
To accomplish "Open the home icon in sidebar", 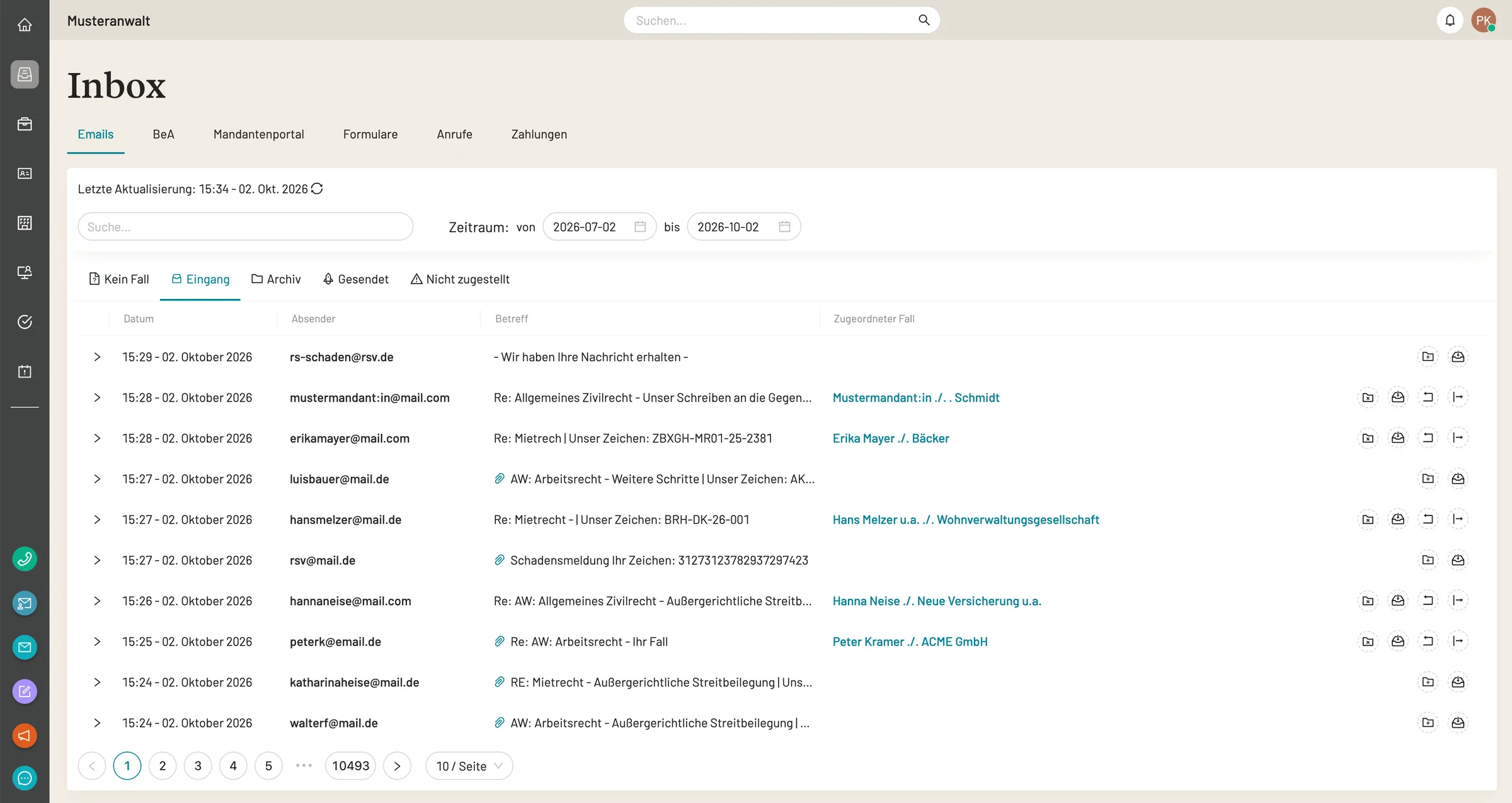I will (25, 25).
